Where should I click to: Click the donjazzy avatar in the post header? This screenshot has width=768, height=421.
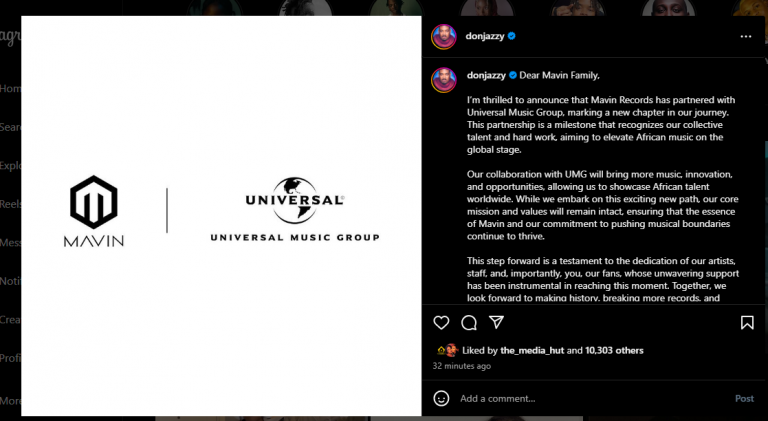[444, 36]
